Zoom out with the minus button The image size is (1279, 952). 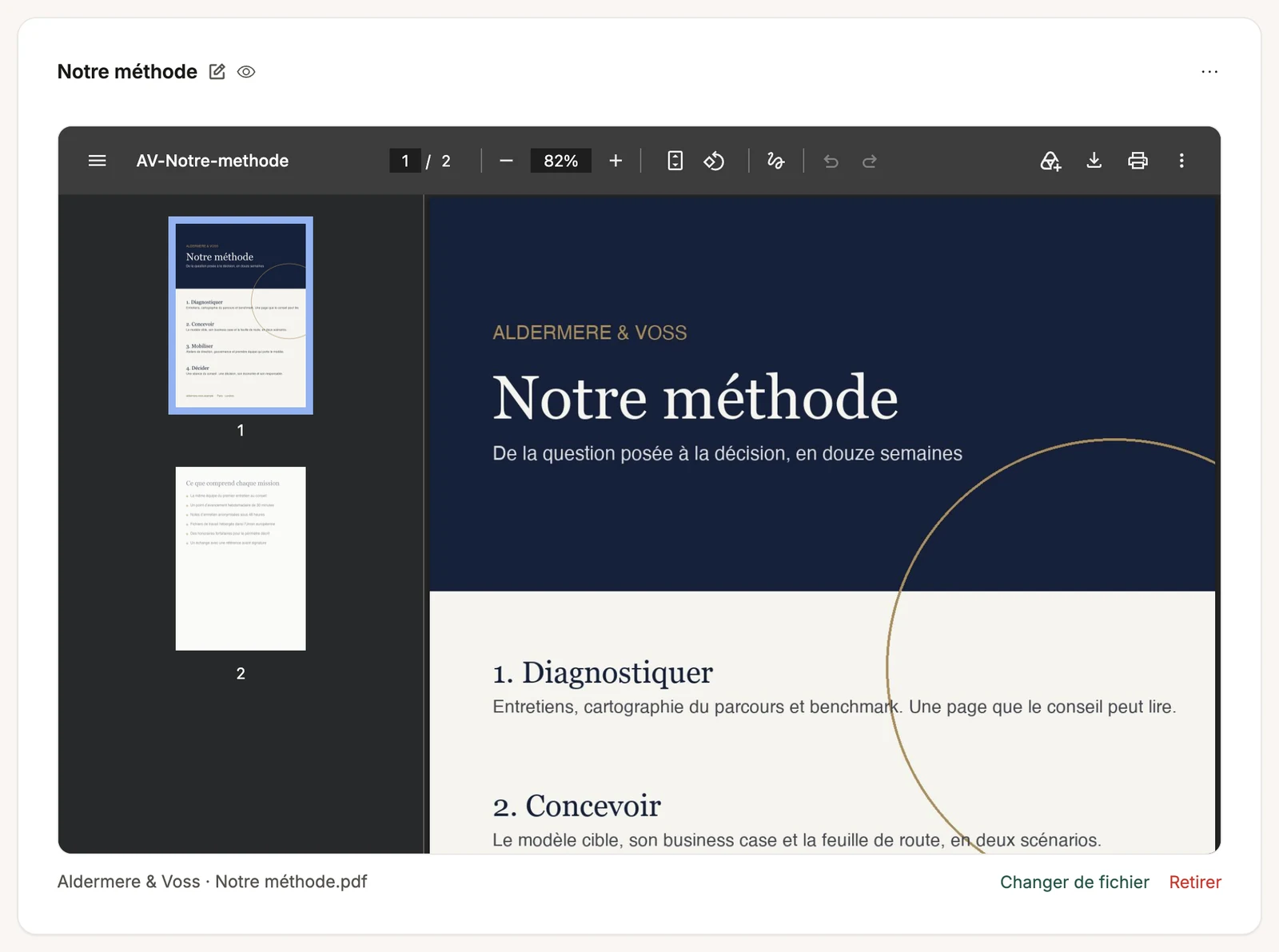point(506,161)
